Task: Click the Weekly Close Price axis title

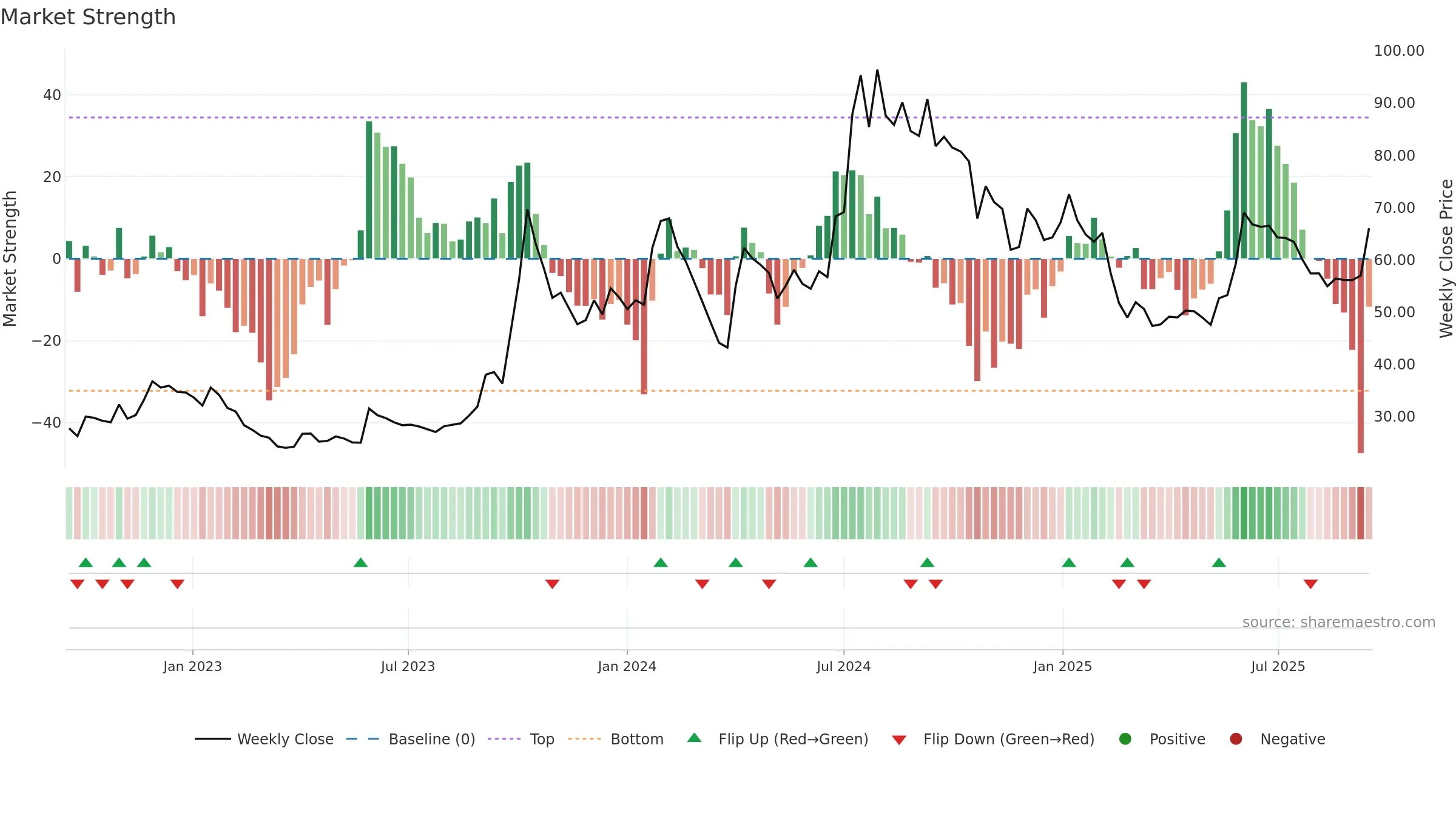Action: pos(1446,258)
